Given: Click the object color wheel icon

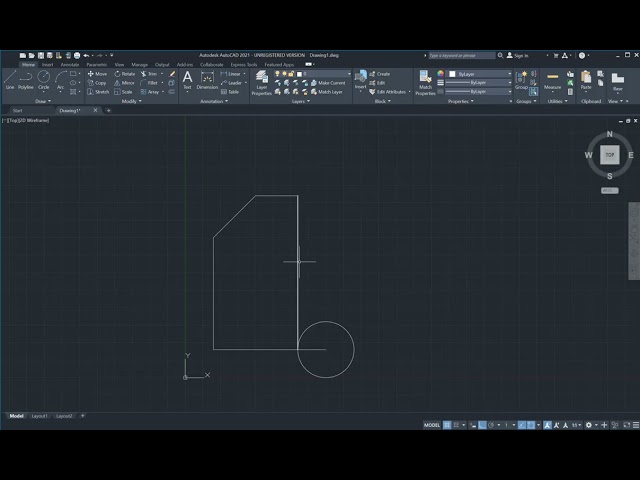Looking at the screenshot, I should [x=440, y=73].
